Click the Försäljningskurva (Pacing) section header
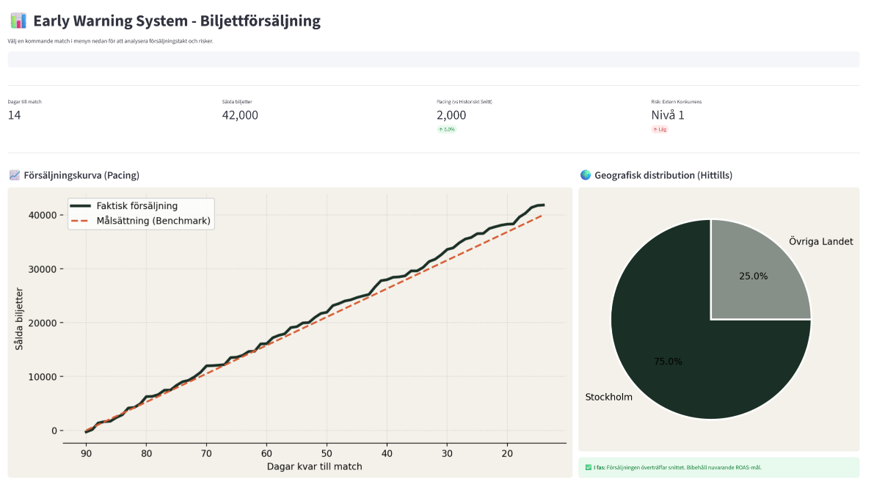874x487 pixels. (81, 175)
